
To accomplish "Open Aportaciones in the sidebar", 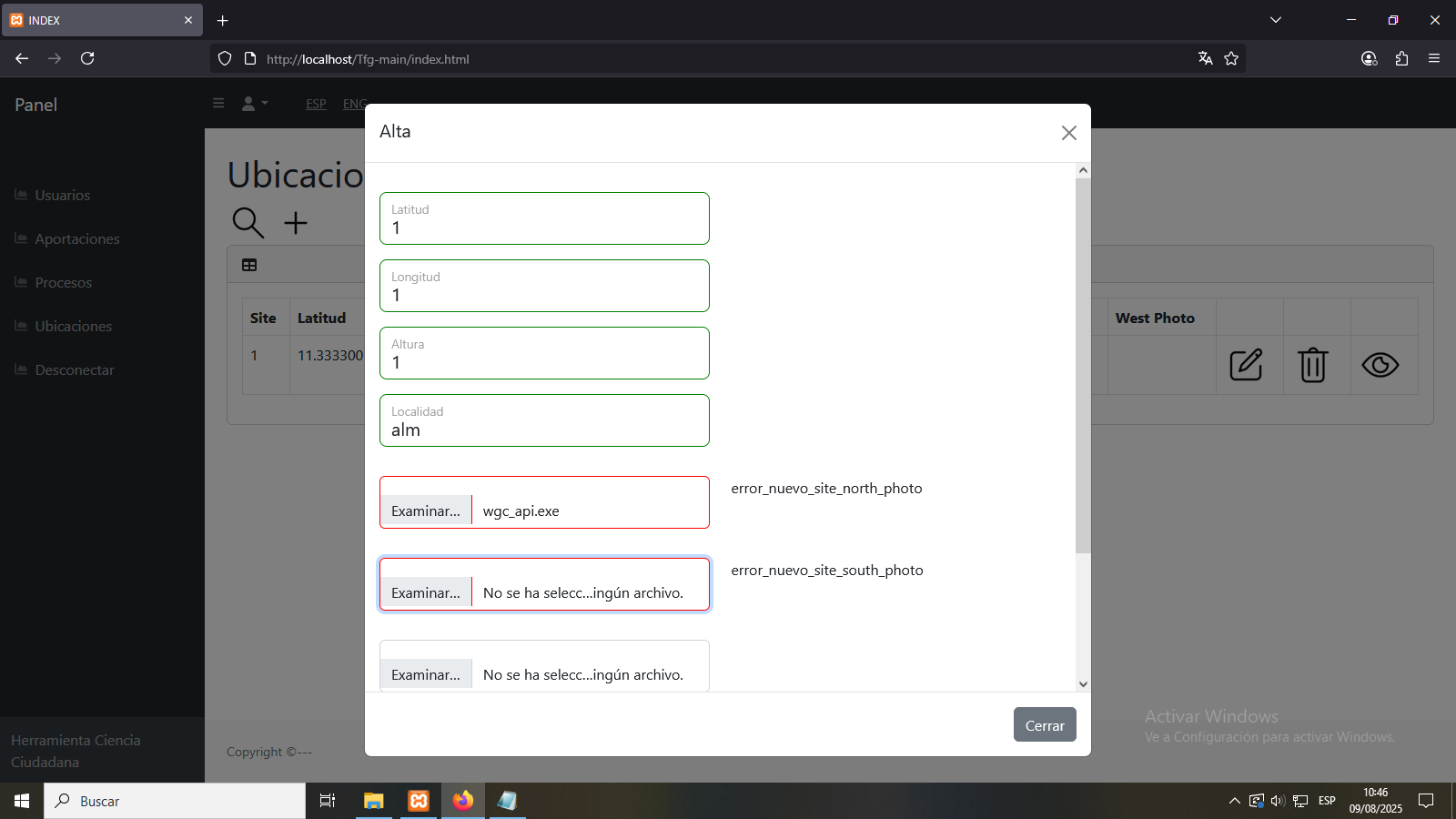I will (x=76, y=238).
